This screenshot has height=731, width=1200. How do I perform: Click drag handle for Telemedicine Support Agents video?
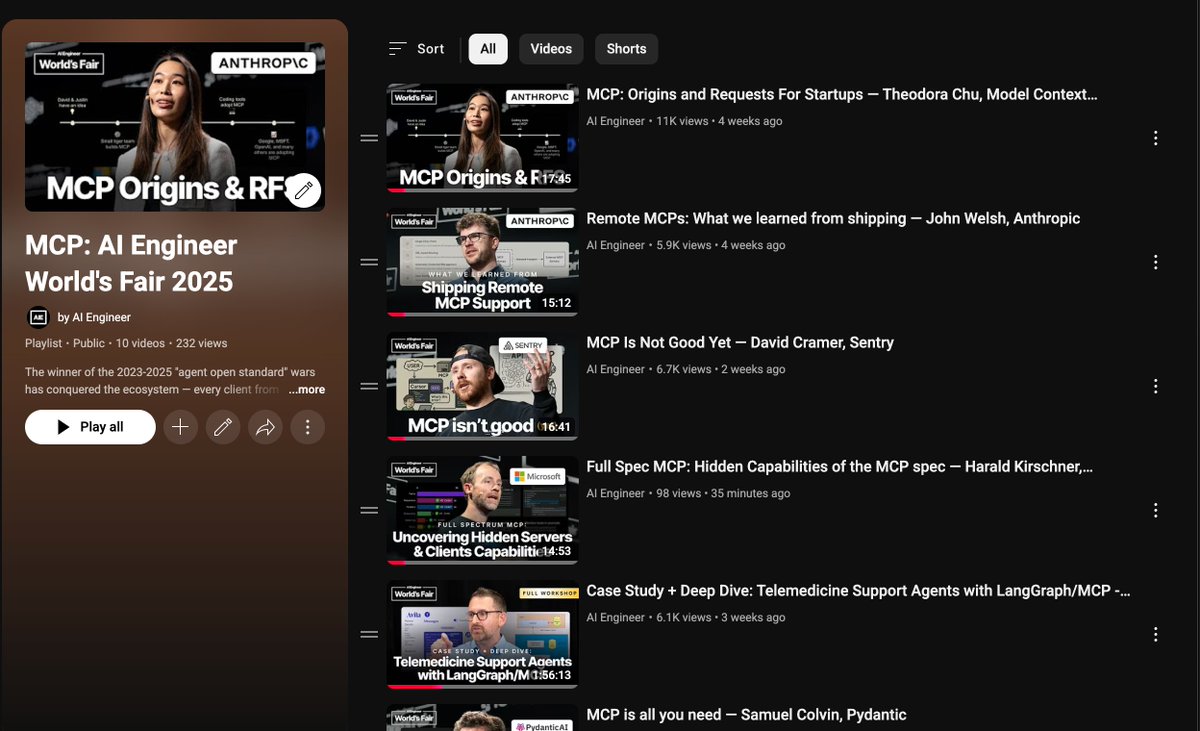coord(369,634)
